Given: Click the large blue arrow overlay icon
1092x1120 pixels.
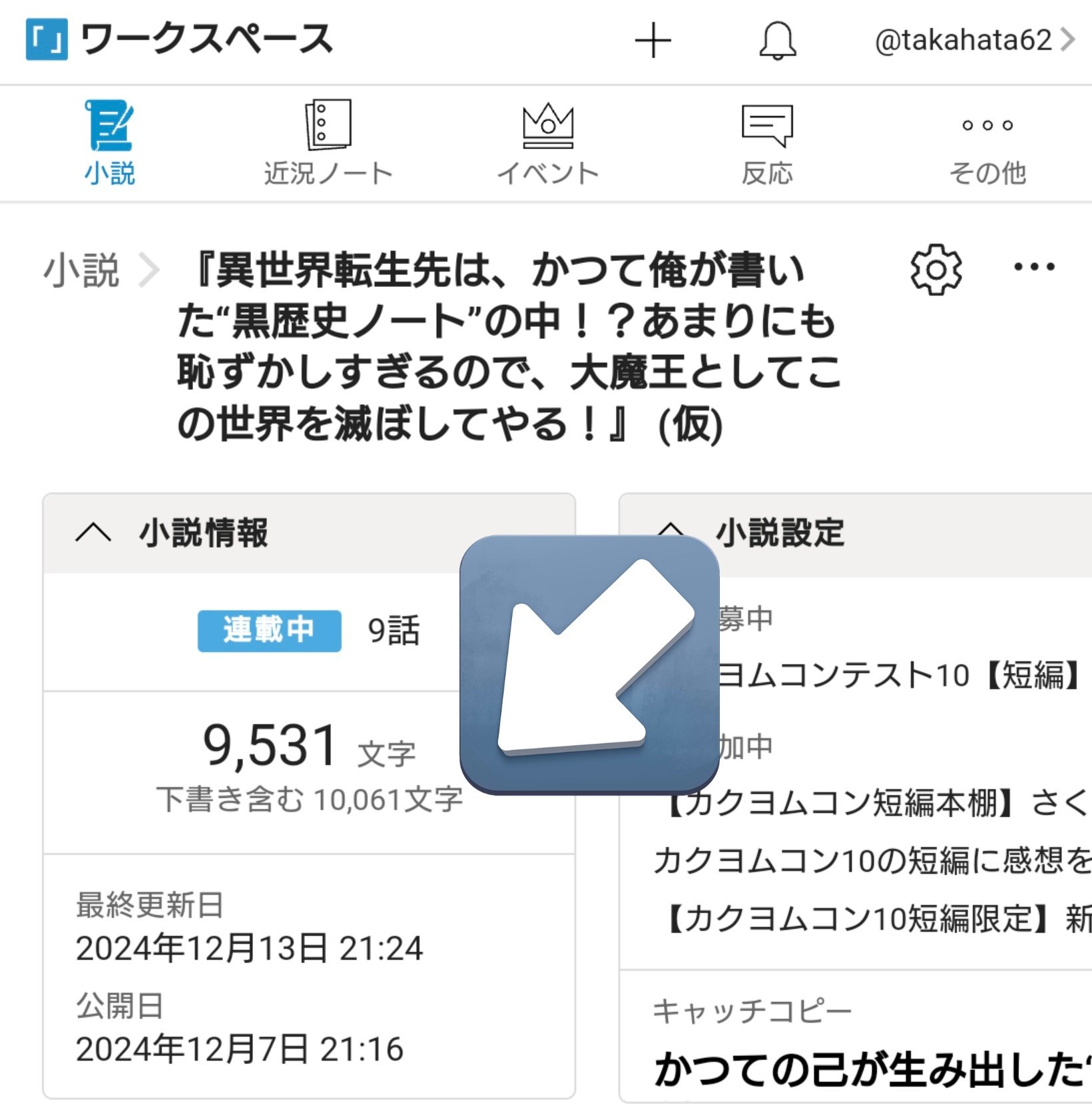Looking at the screenshot, I should pos(589,665).
